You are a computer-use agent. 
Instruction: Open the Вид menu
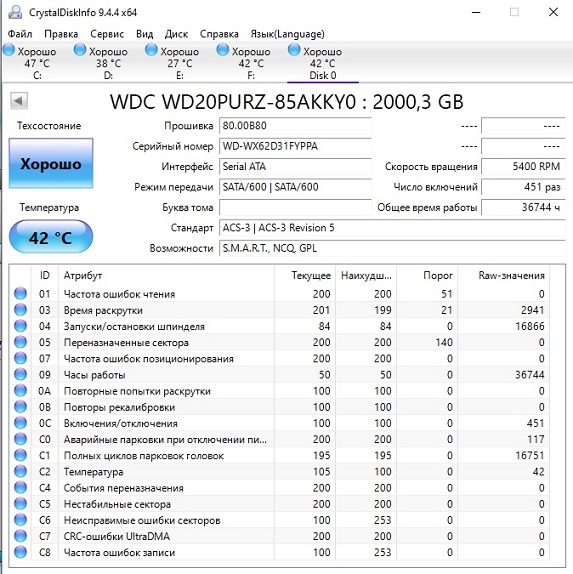point(144,34)
